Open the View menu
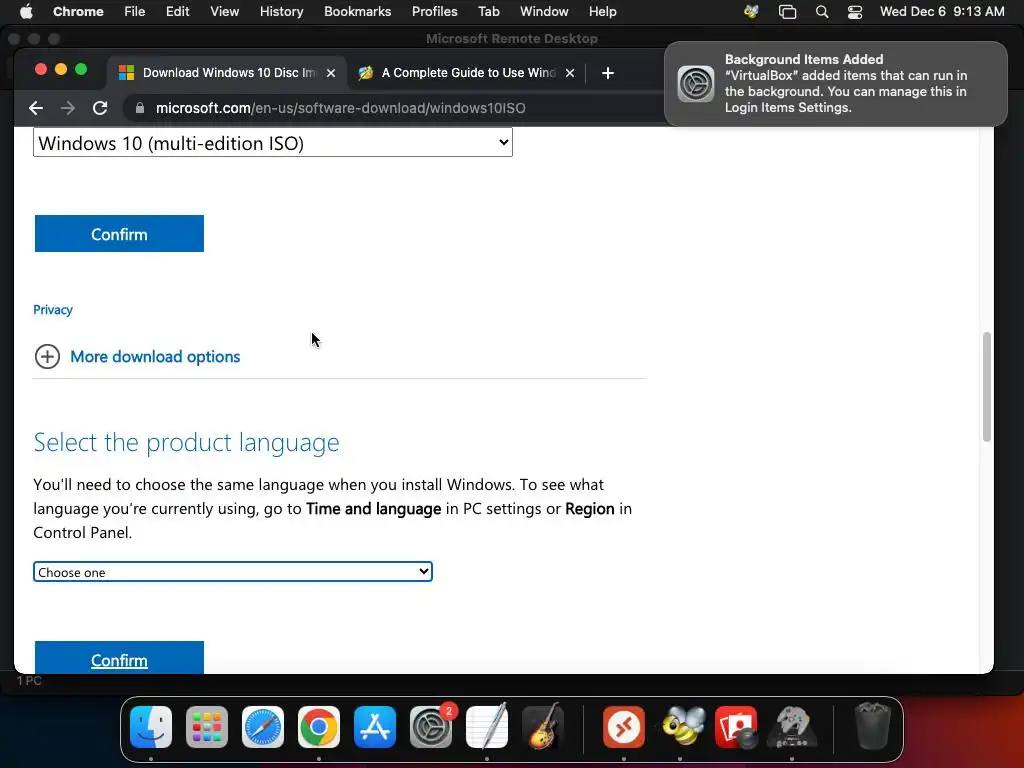This screenshot has height=768, width=1024. coord(224,12)
